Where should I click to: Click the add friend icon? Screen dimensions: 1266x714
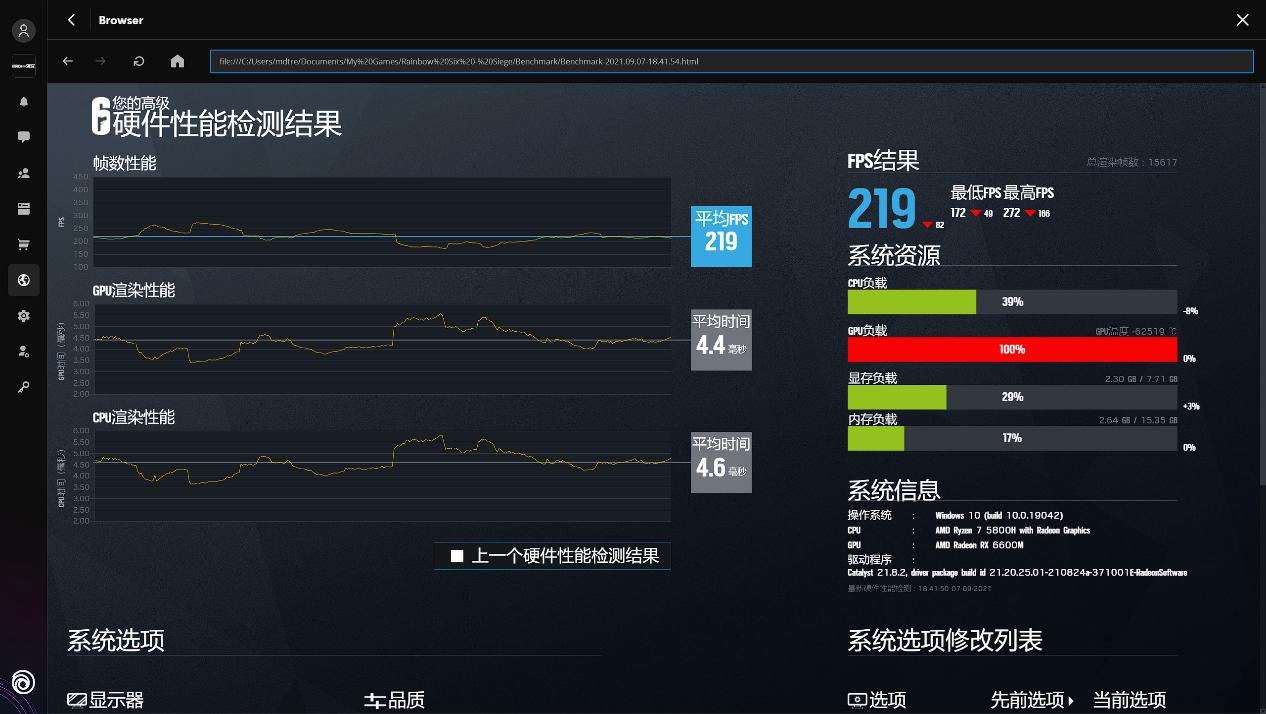pyautogui.click(x=23, y=351)
